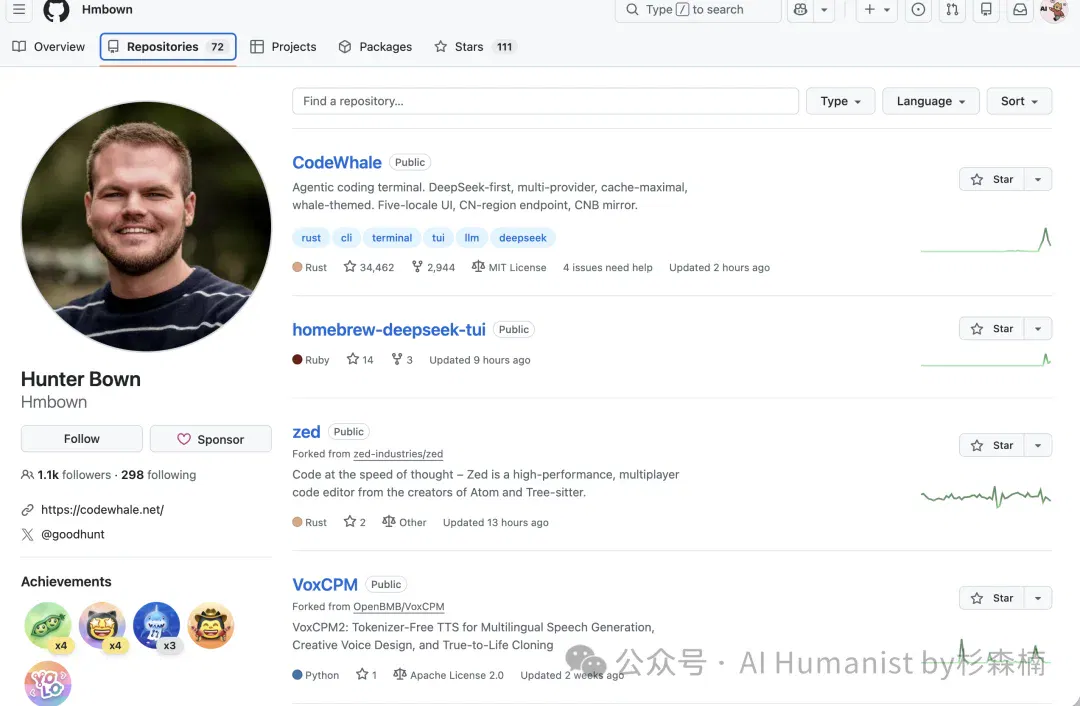Star the VoxCPM repository
Image resolution: width=1080 pixels, height=706 pixels.
click(992, 598)
